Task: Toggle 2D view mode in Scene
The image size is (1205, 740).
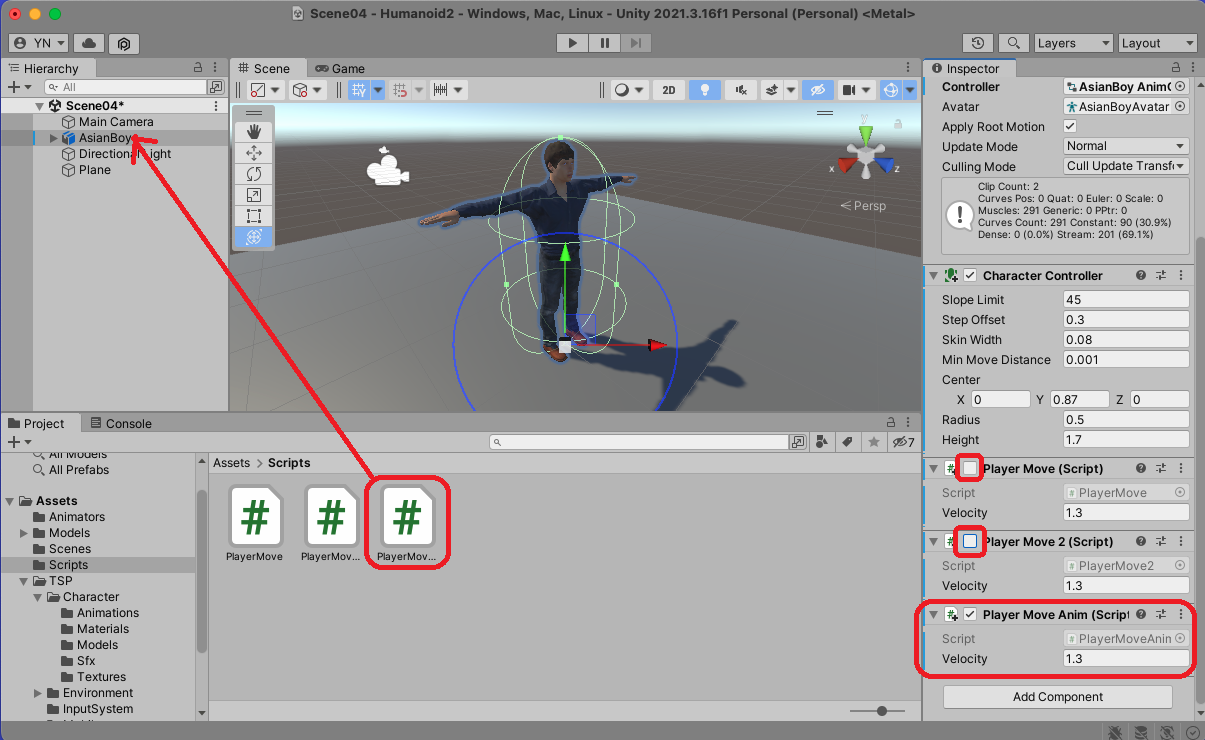Action: (669, 90)
